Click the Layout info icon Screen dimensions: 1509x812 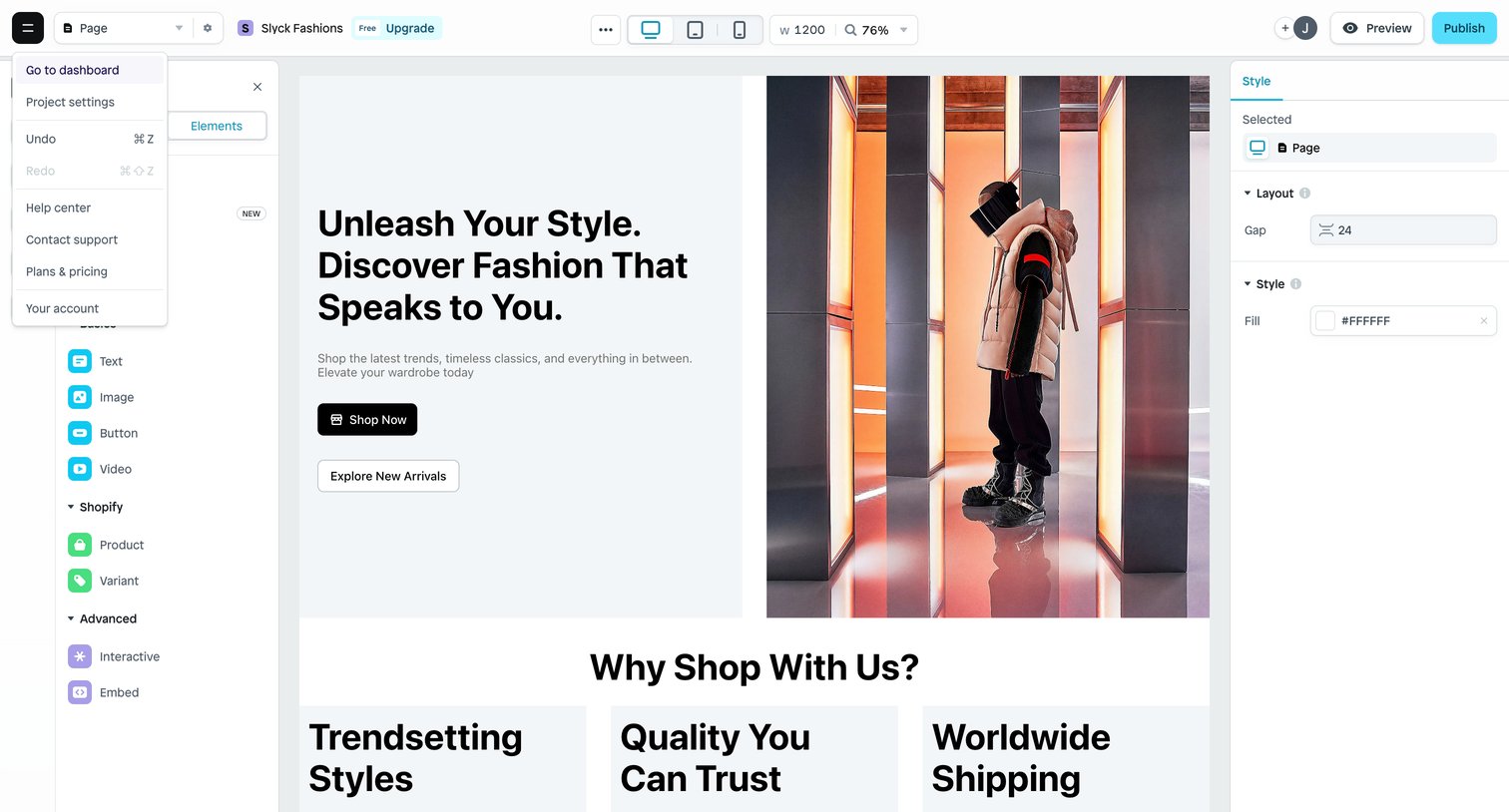(1304, 194)
